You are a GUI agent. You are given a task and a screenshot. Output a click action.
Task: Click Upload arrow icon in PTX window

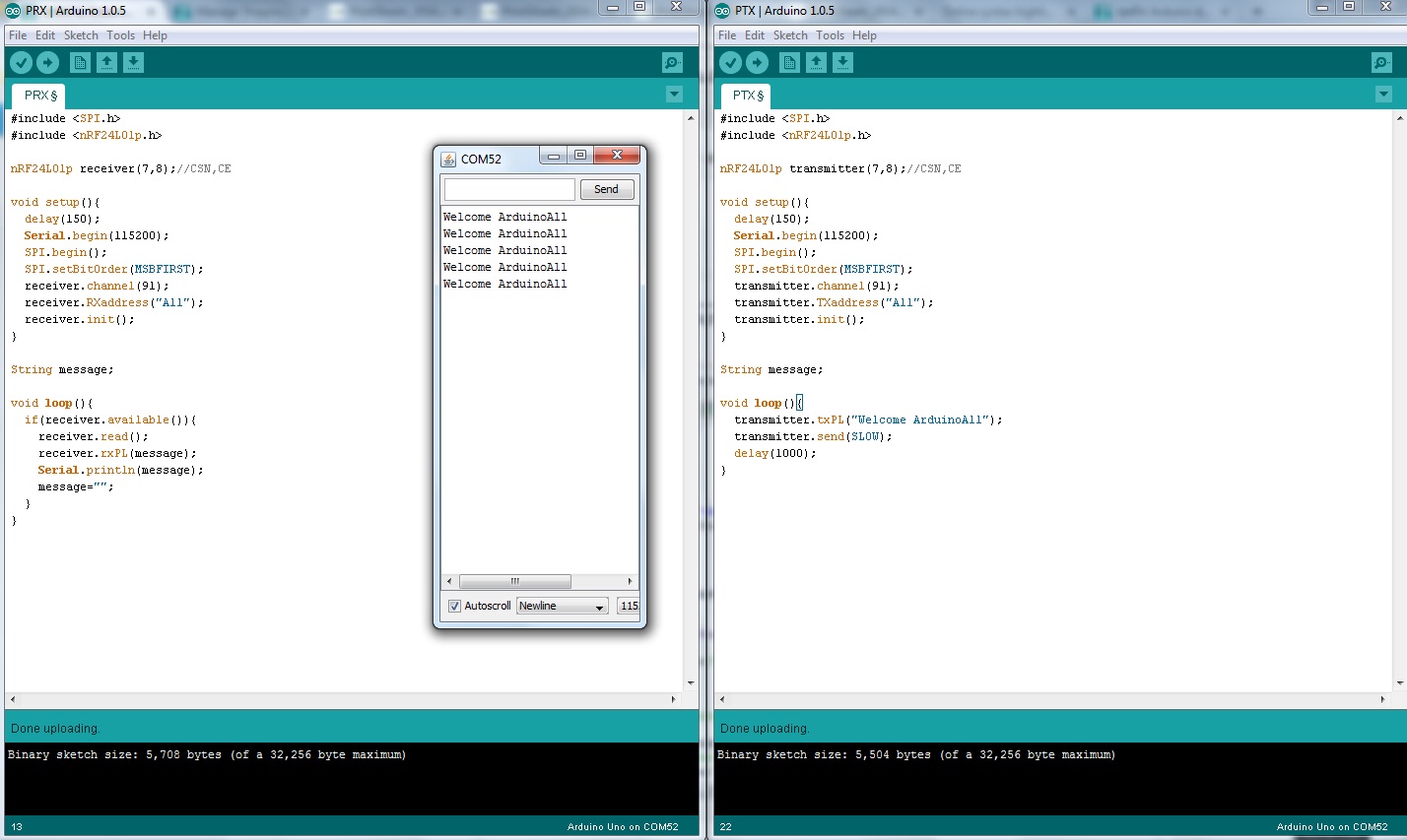[757, 62]
